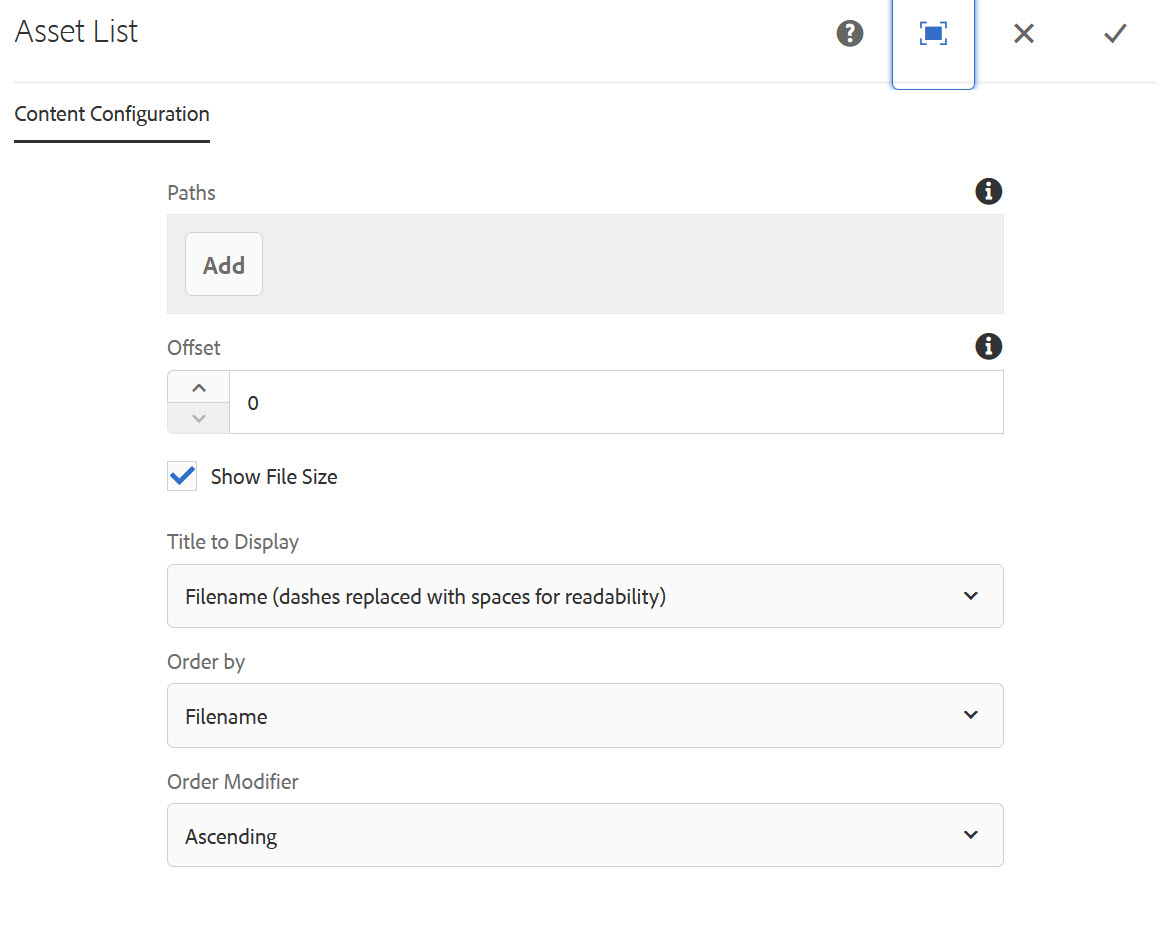This screenshot has height=934, width=1167.
Task: Click the Show File Size label text
Action: pos(274,477)
